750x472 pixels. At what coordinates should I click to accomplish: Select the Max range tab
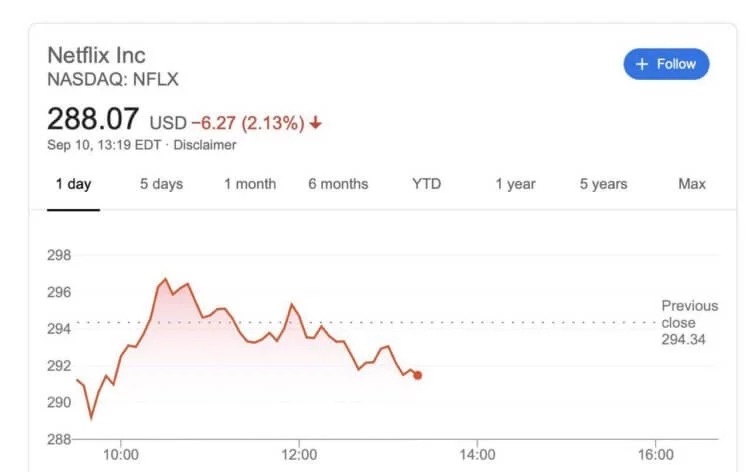coord(692,184)
